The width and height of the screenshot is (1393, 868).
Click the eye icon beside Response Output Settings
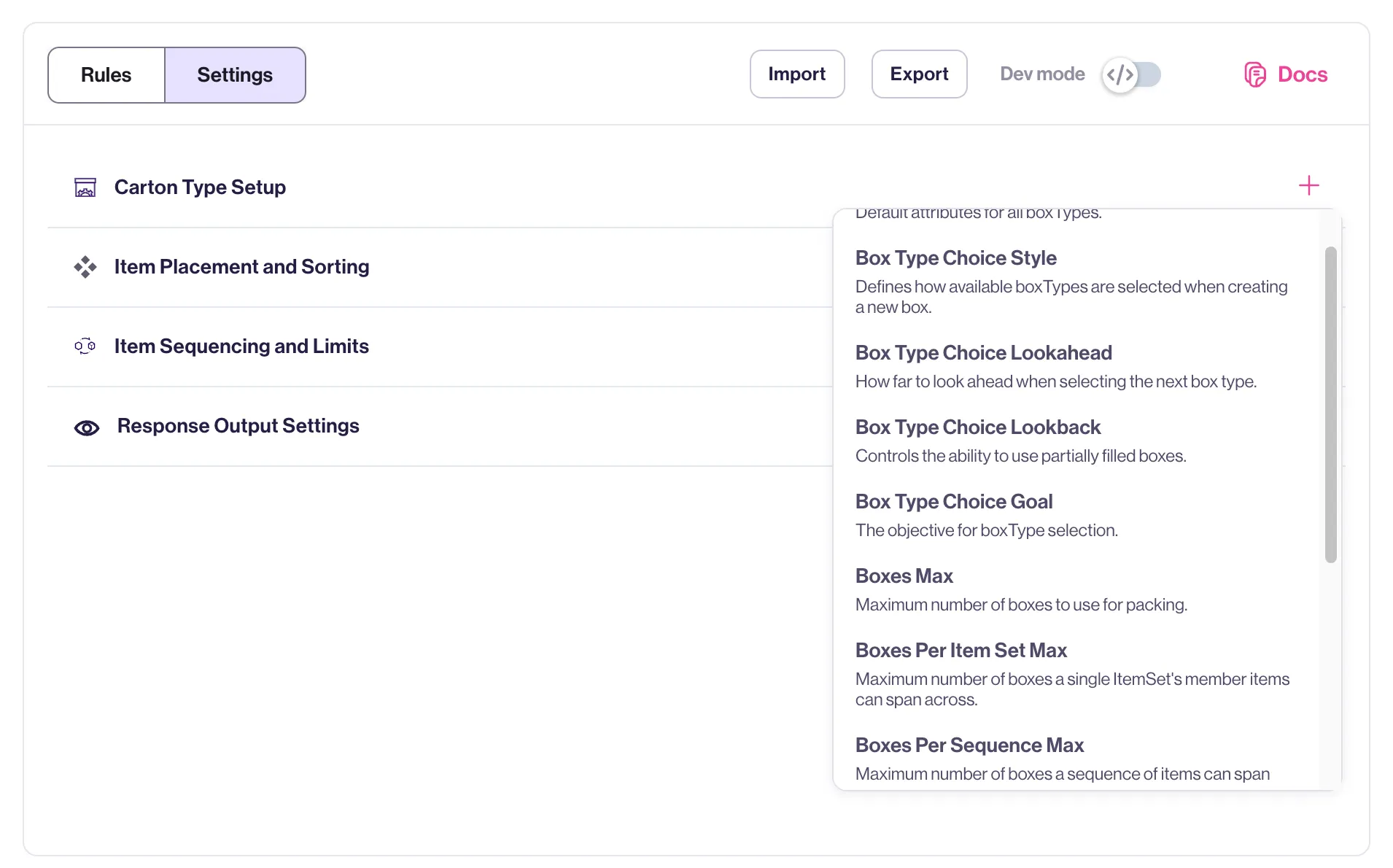click(x=87, y=427)
